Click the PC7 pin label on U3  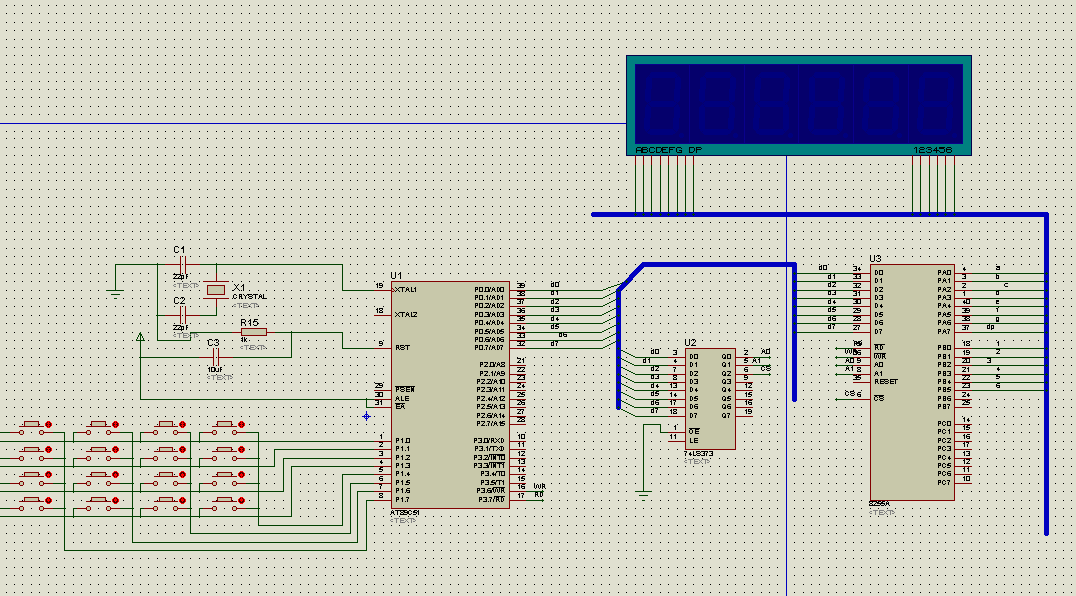click(944, 482)
